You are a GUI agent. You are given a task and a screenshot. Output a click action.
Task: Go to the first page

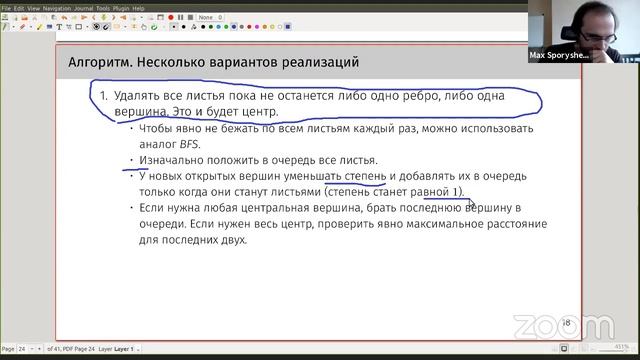84,18
